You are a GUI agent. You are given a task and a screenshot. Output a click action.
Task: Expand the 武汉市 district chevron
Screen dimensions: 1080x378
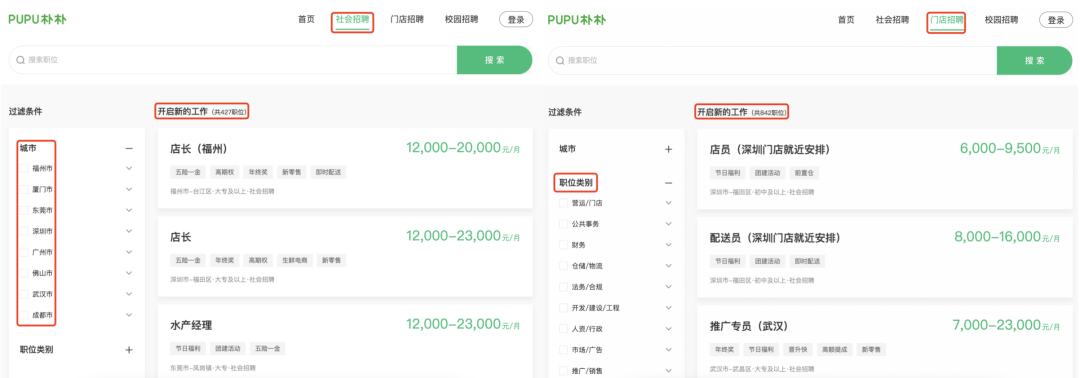pos(129,293)
